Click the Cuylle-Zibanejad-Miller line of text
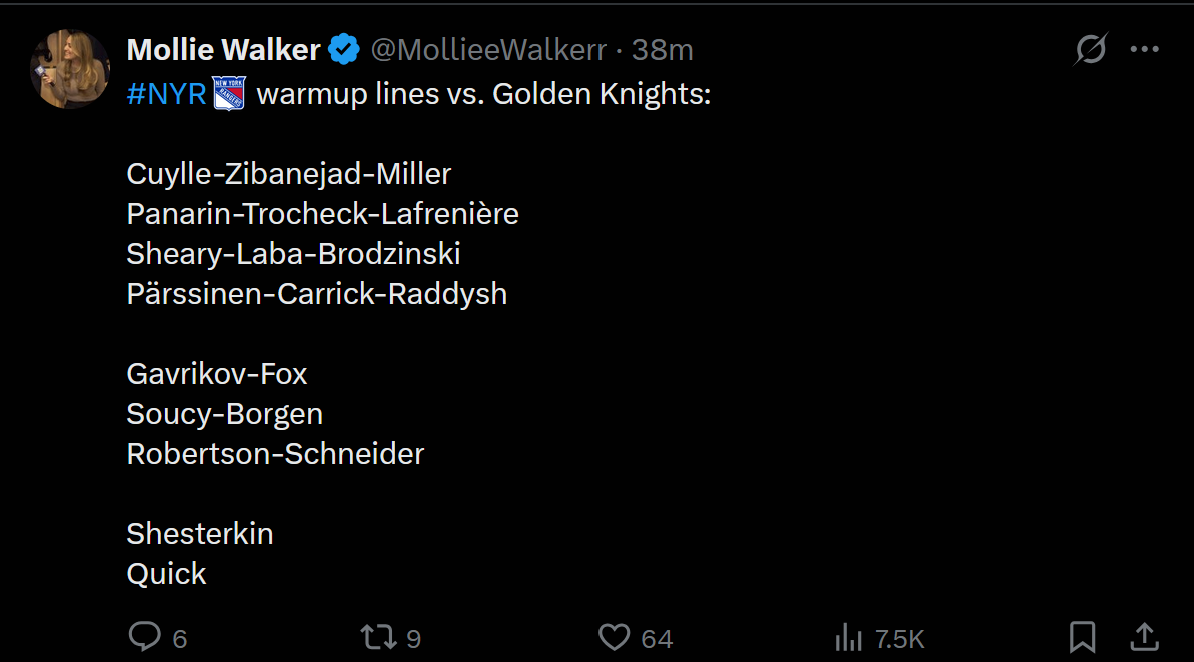1194x662 pixels. [x=288, y=174]
